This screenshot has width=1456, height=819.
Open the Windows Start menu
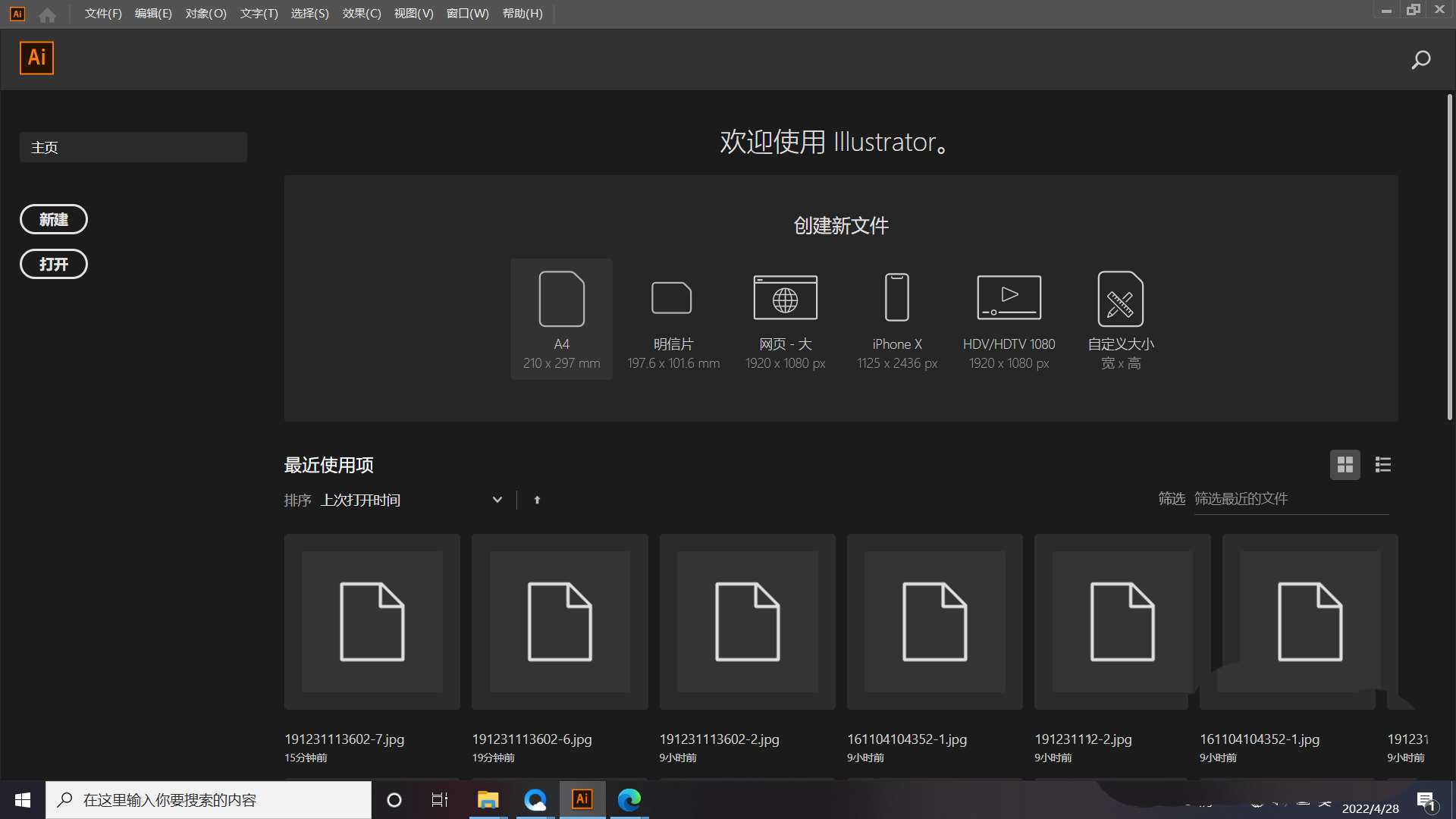click(23, 800)
